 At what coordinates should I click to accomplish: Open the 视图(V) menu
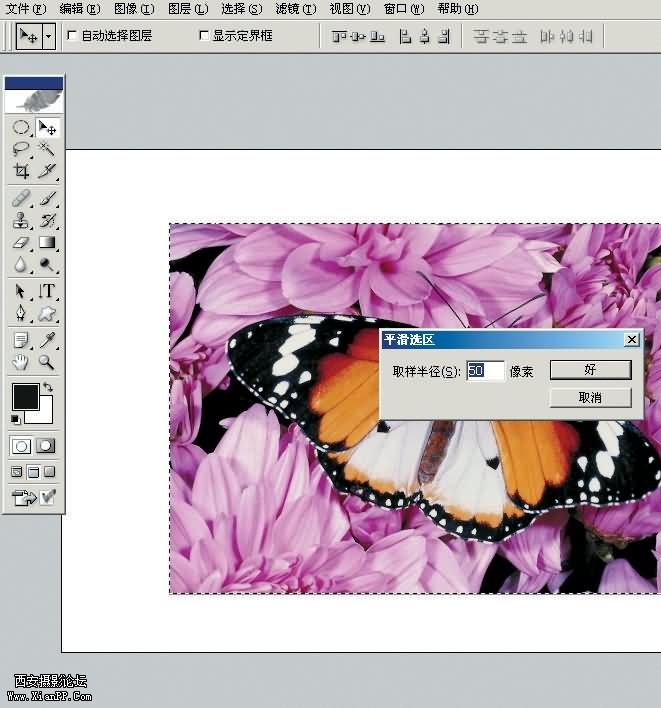[350, 9]
